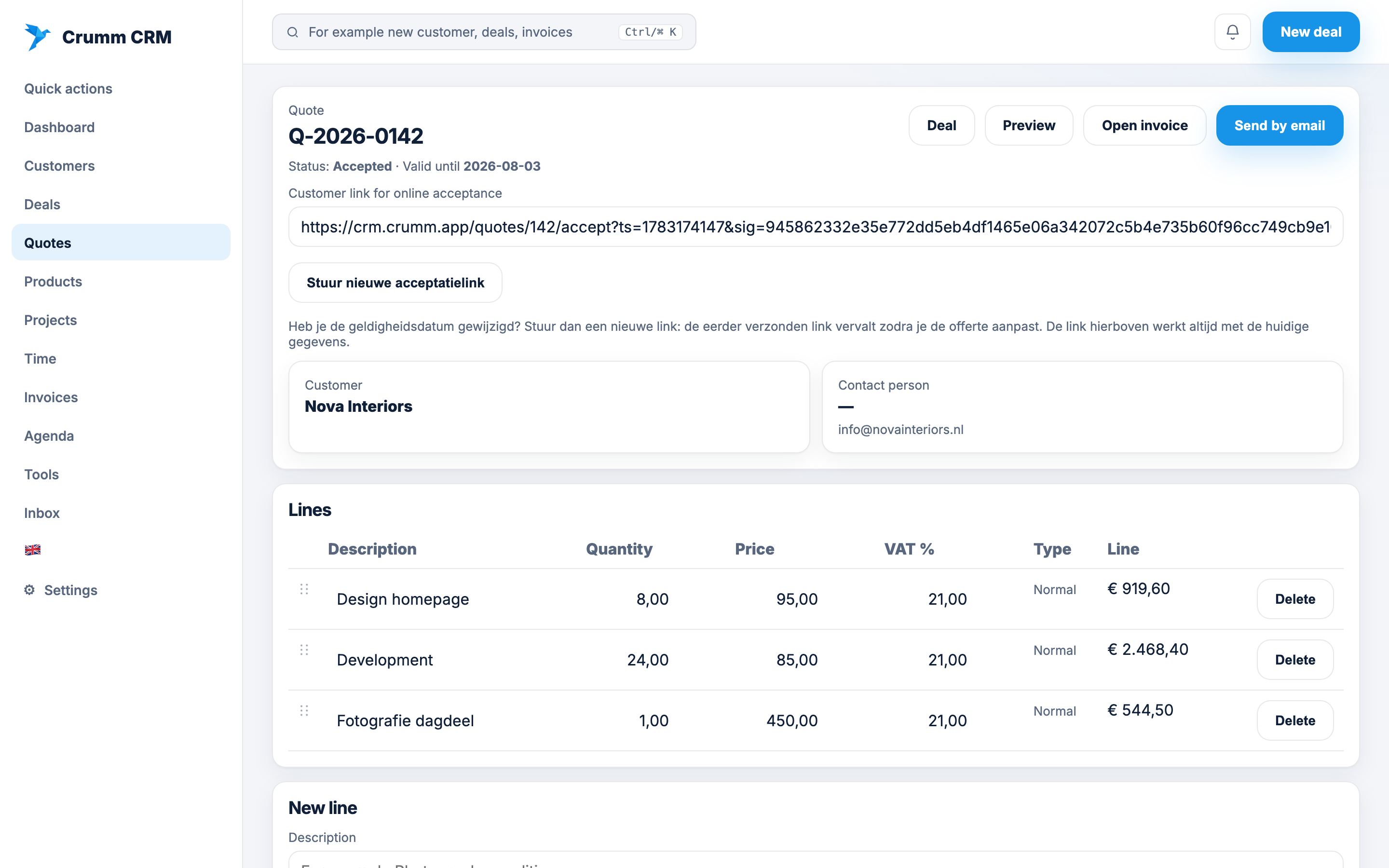Click the line total € 919,60
Viewport: 1389px width, 868px height.
point(1138,588)
